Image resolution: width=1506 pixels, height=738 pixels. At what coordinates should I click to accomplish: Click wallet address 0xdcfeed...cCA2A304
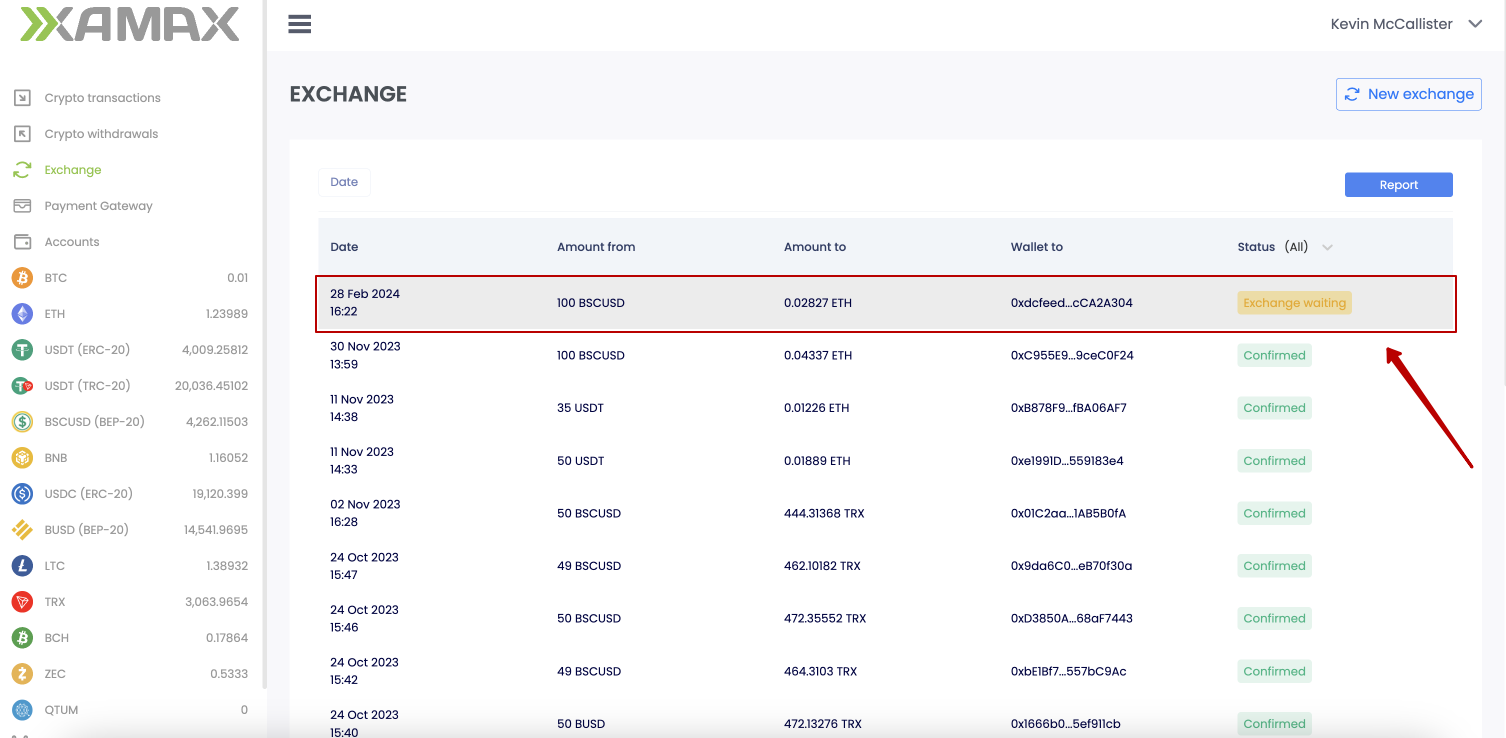point(1072,303)
